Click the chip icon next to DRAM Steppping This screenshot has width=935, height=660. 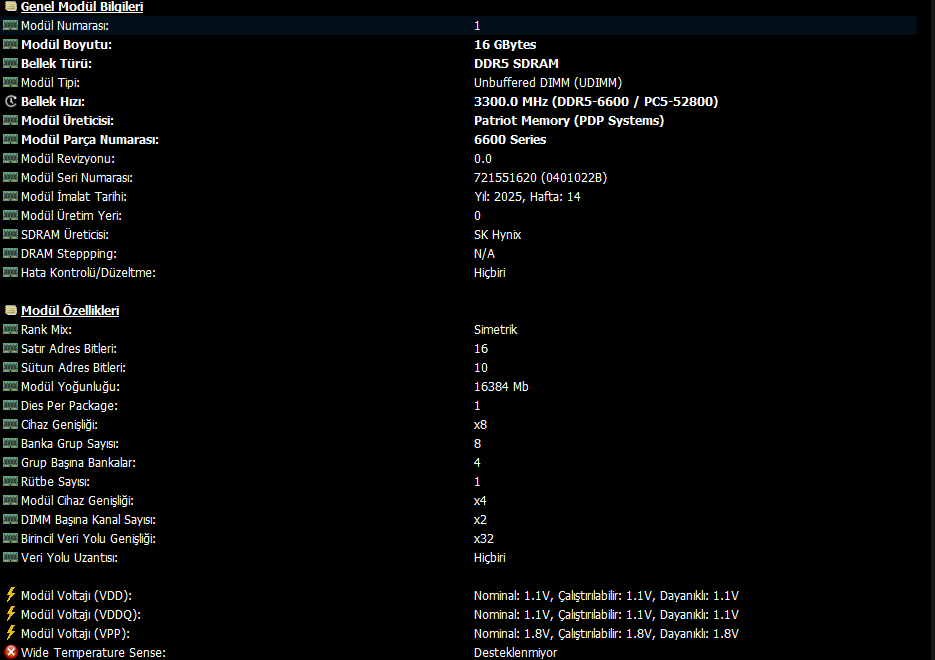point(10,253)
